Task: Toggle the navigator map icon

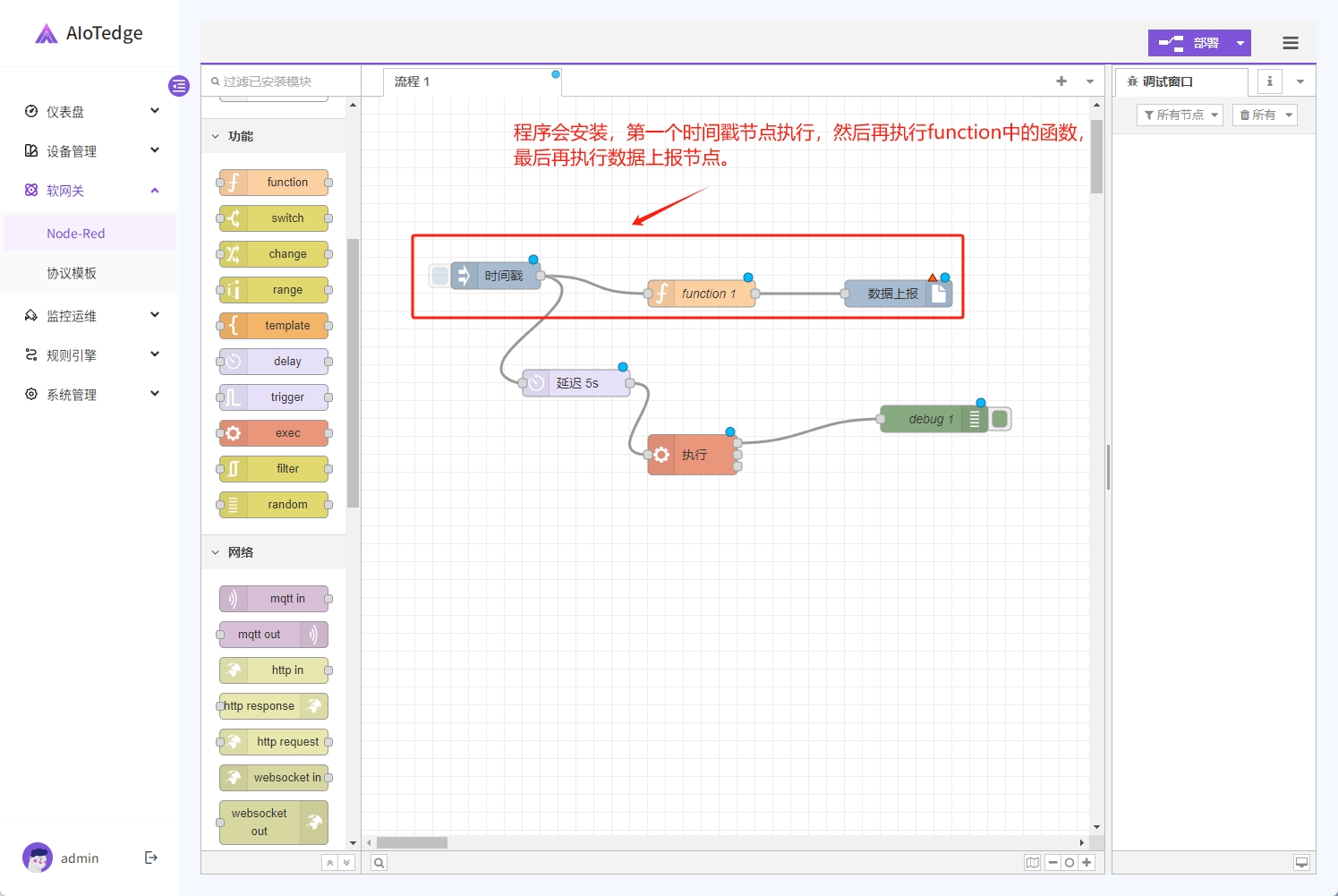Action: point(1033,863)
